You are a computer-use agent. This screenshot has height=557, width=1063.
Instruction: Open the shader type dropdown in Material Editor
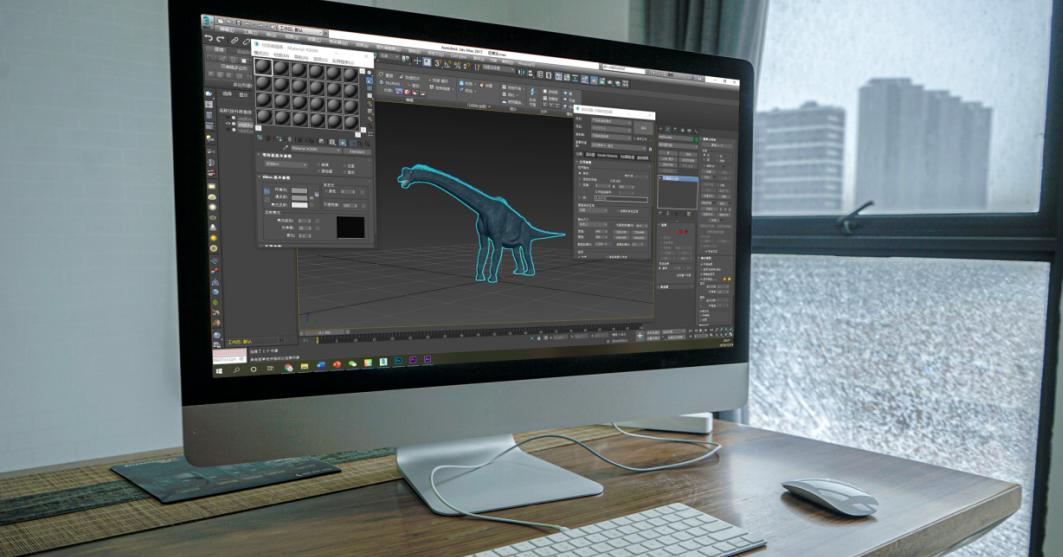click(x=286, y=164)
